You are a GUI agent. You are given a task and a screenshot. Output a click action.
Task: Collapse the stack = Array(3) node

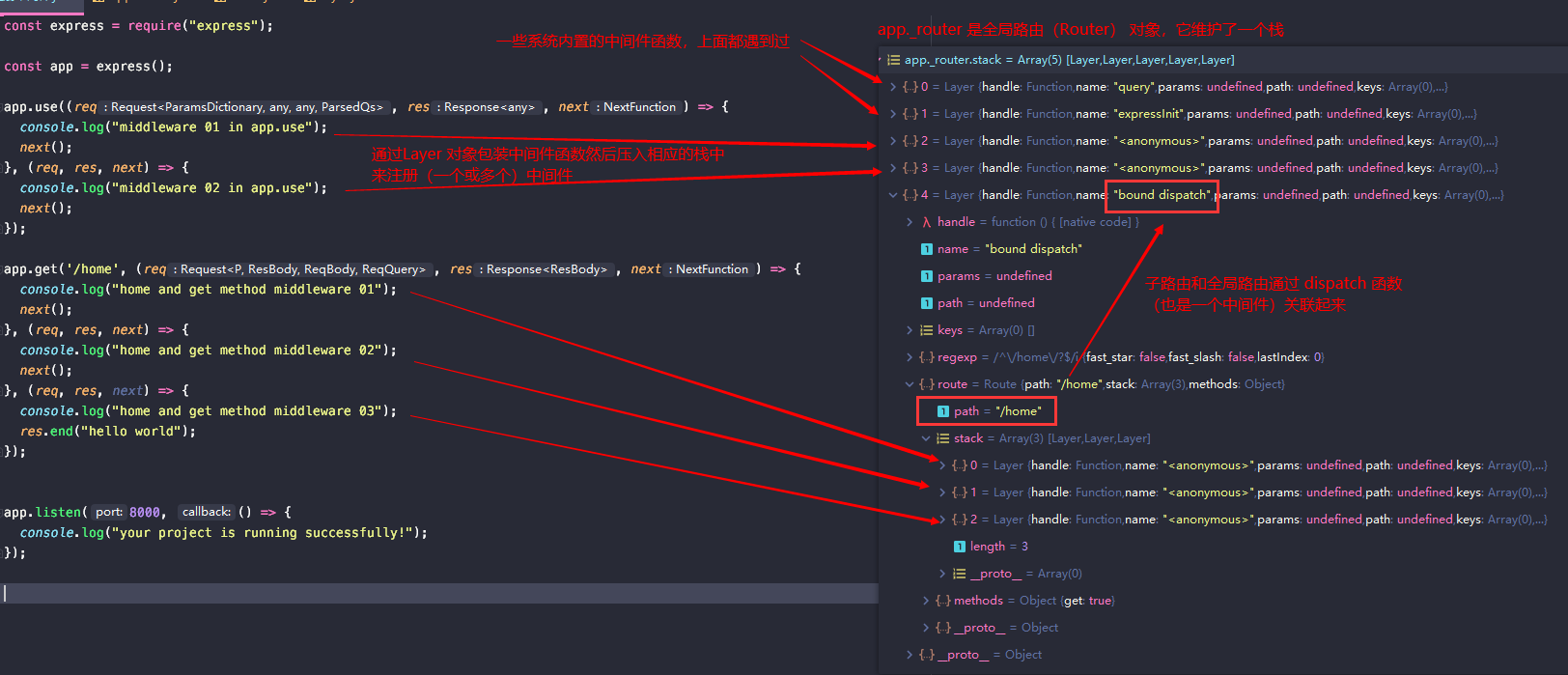[926, 438]
